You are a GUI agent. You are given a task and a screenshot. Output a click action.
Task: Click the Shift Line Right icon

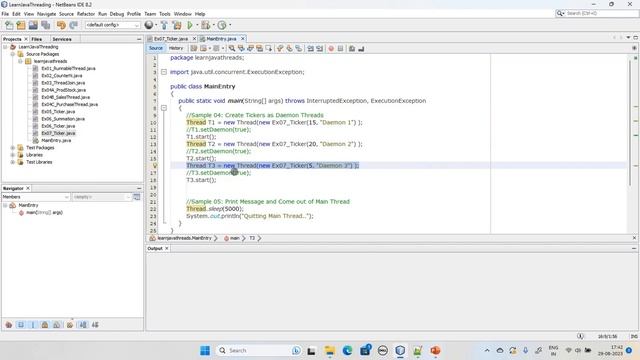click(x=320, y=49)
